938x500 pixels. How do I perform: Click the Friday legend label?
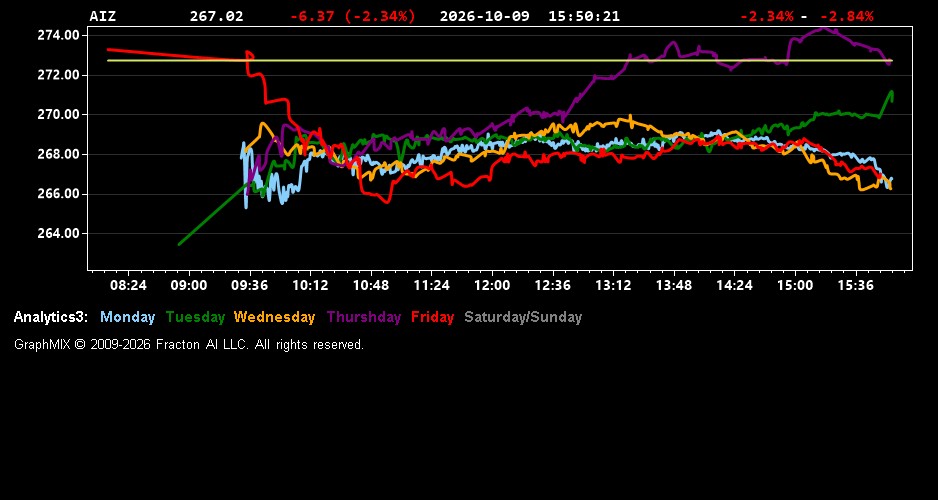tap(433, 318)
